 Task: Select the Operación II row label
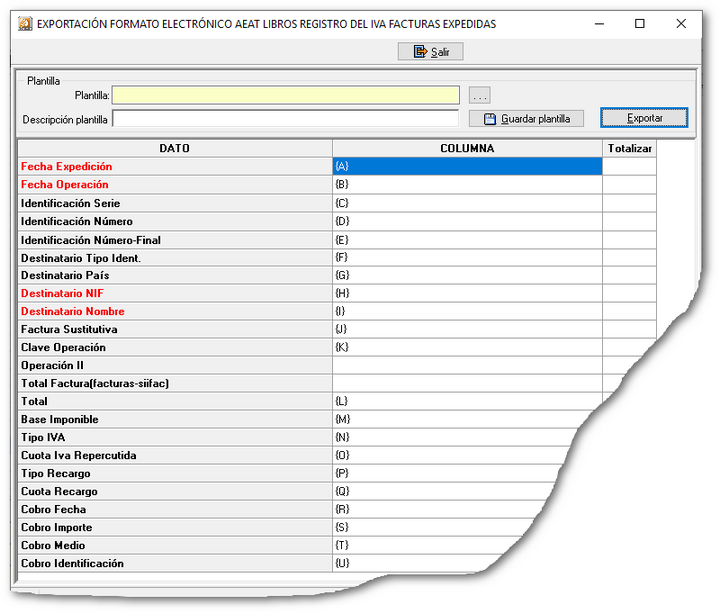(x=175, y=365)
